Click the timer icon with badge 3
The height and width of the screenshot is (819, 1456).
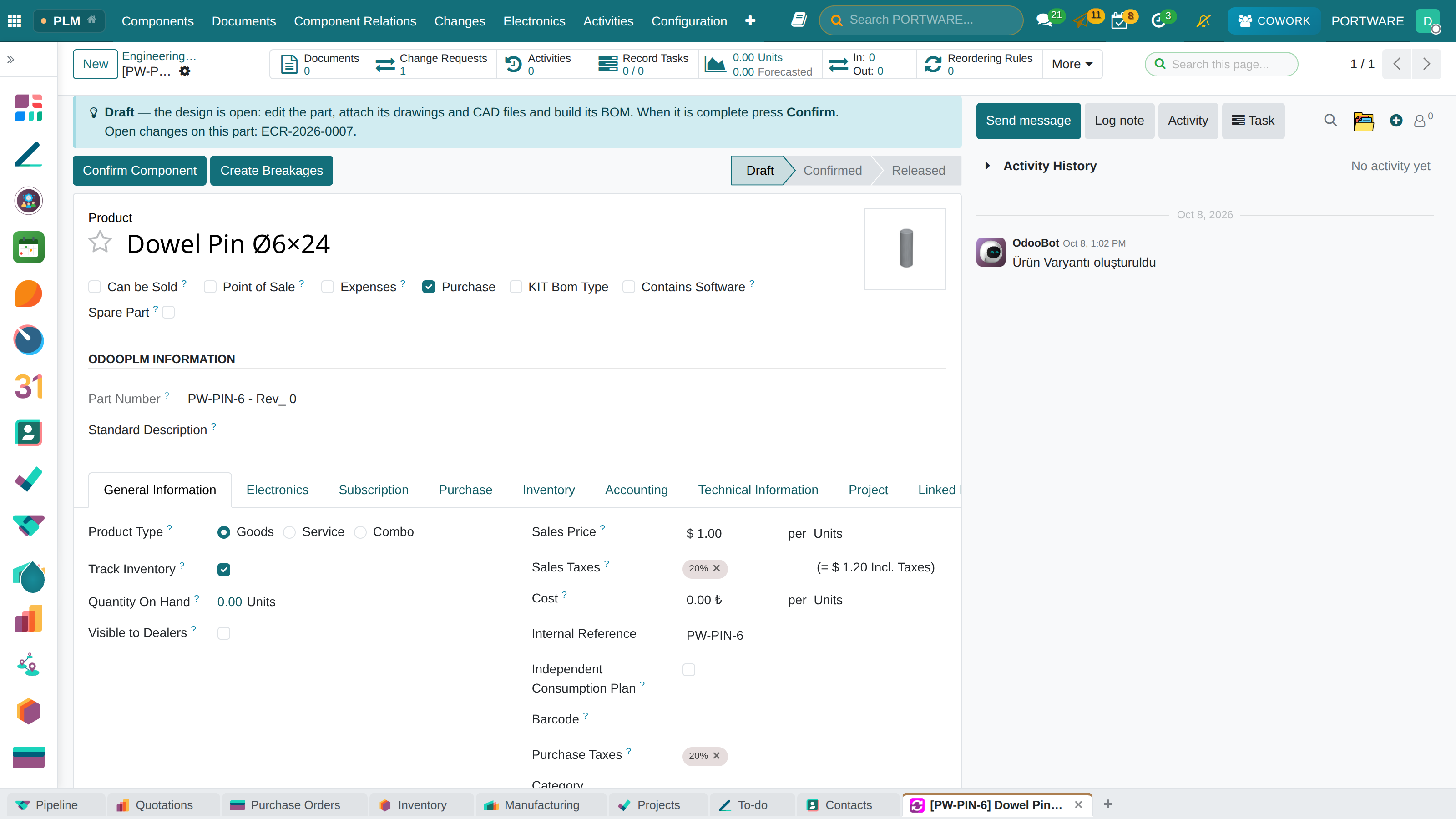tap(1158, 21)
